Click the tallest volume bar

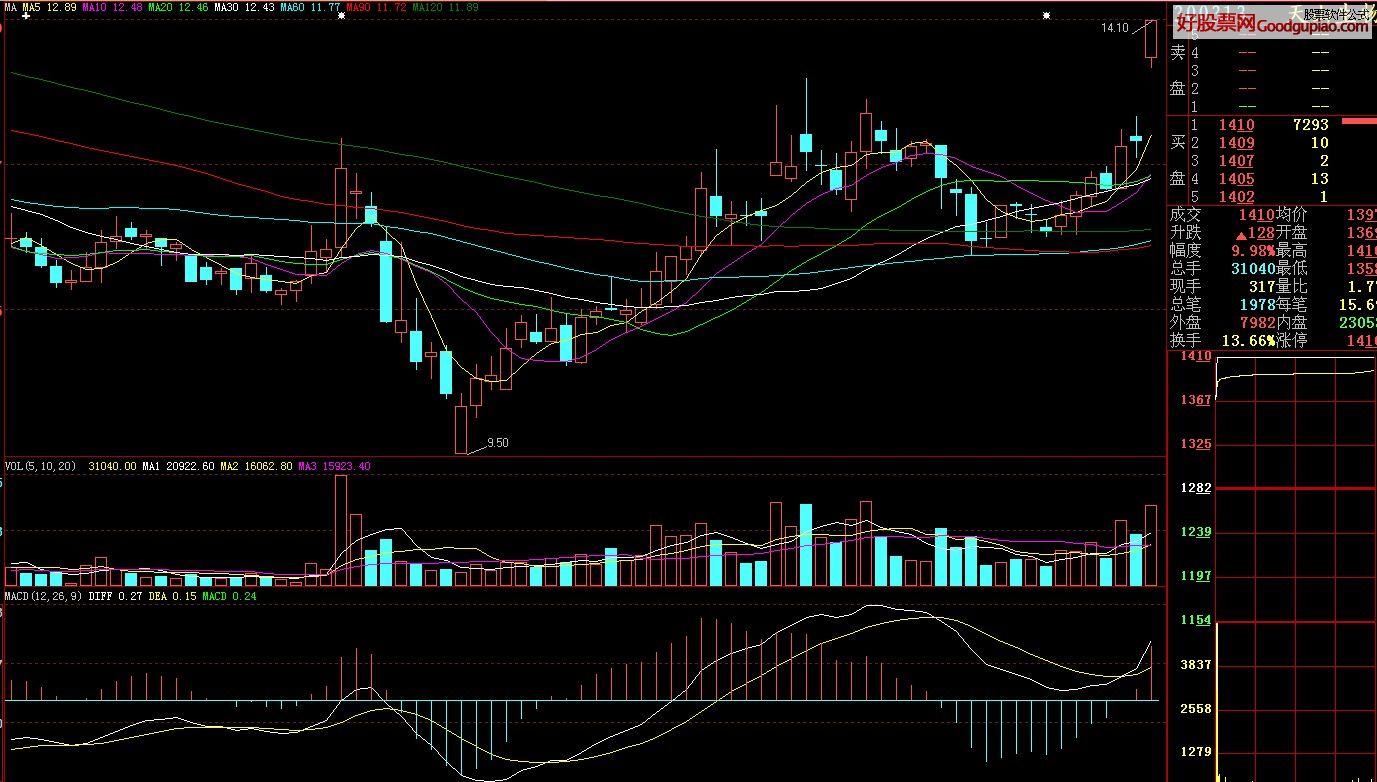tap(341, 530)
